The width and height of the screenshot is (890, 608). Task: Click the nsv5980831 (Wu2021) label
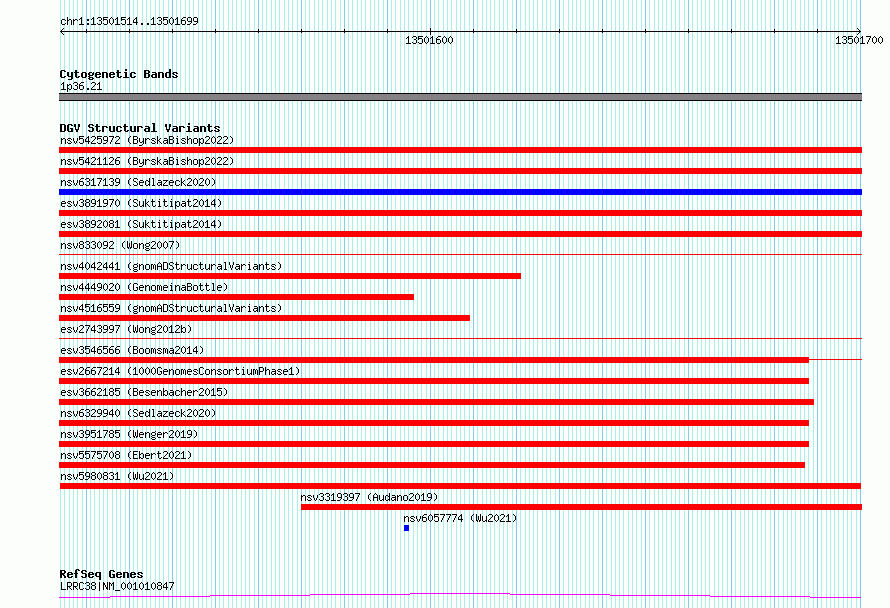tap(117, 476)
